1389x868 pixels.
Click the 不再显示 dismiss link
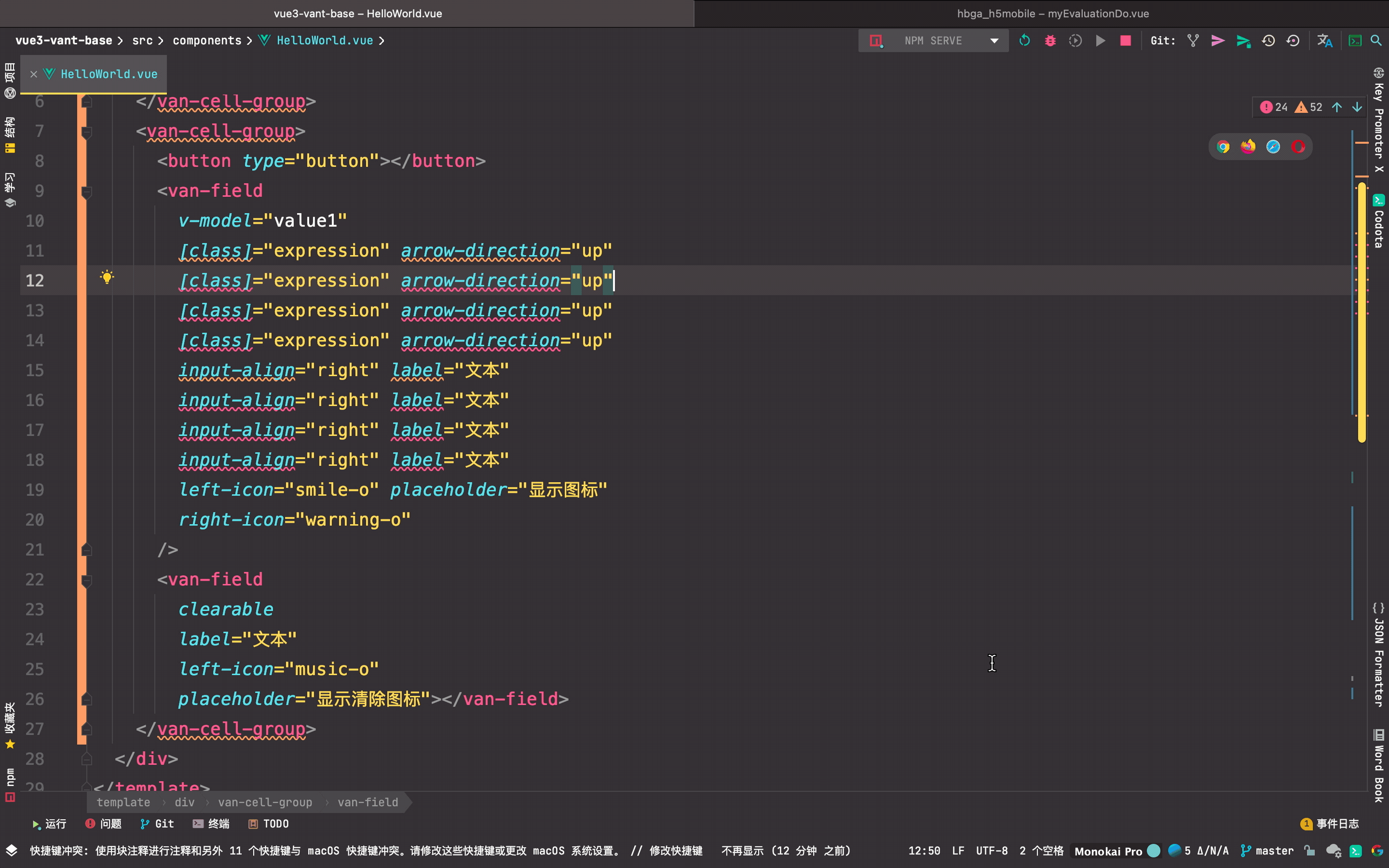pyautogui.click(x=742, y=851)
